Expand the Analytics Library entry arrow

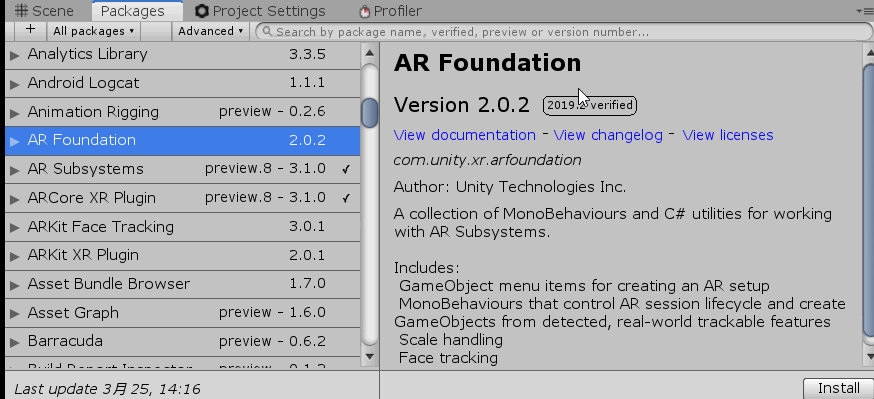(x=15, y=55)
